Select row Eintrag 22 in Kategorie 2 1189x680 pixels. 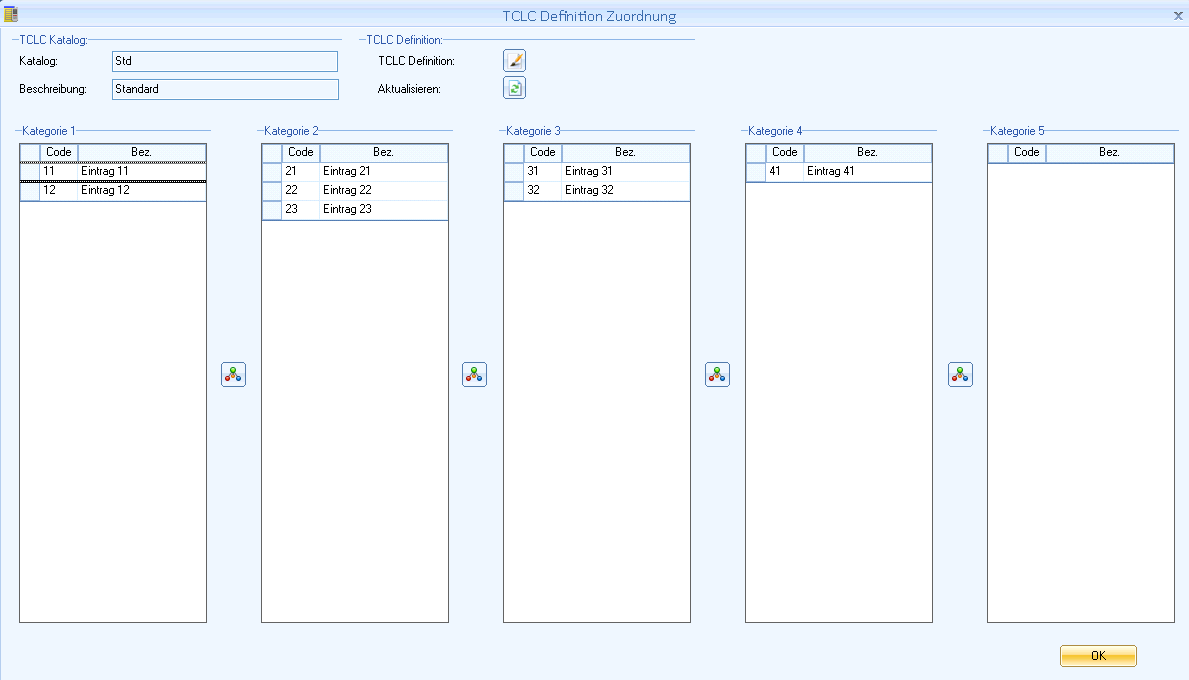[355, 190]
